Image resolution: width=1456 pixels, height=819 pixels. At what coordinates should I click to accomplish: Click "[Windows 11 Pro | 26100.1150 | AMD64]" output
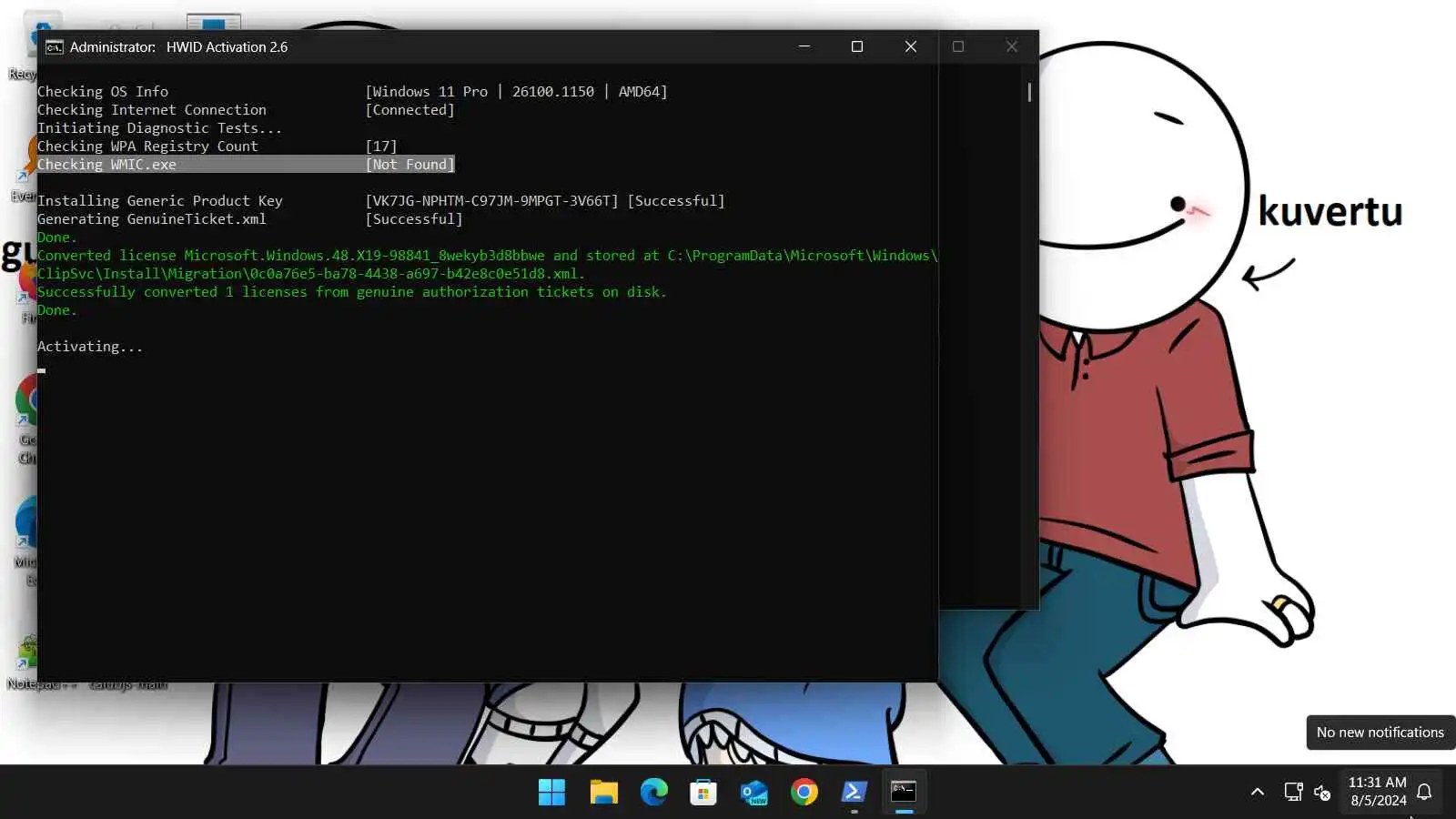point(516,92)
